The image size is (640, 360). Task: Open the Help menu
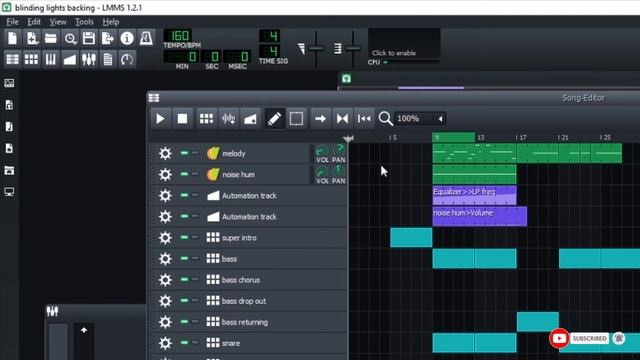111,22
